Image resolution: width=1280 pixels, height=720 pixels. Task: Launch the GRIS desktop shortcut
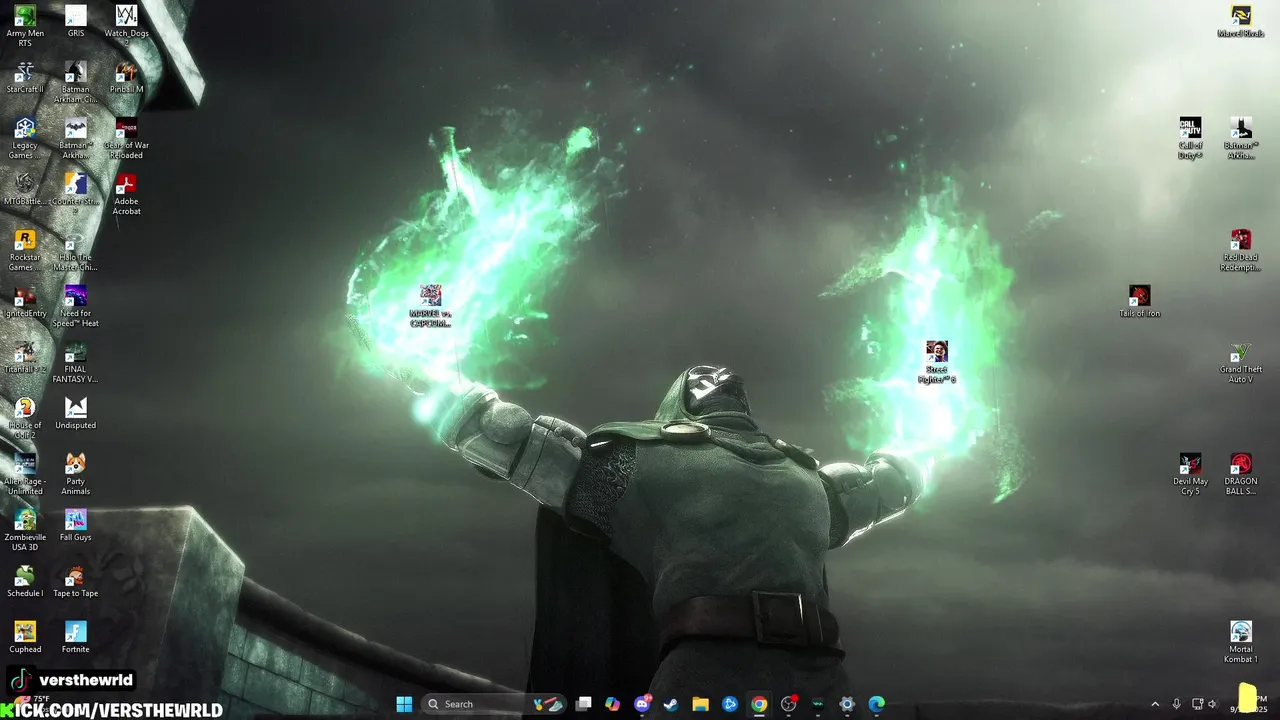pyautogui.click(x=76, y=21)
